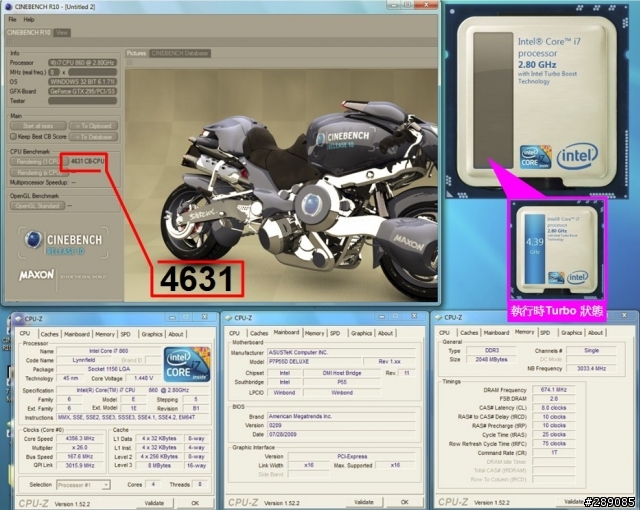
Task: Click the P7P55D DELUXE model field
Action: coord(314,362)
